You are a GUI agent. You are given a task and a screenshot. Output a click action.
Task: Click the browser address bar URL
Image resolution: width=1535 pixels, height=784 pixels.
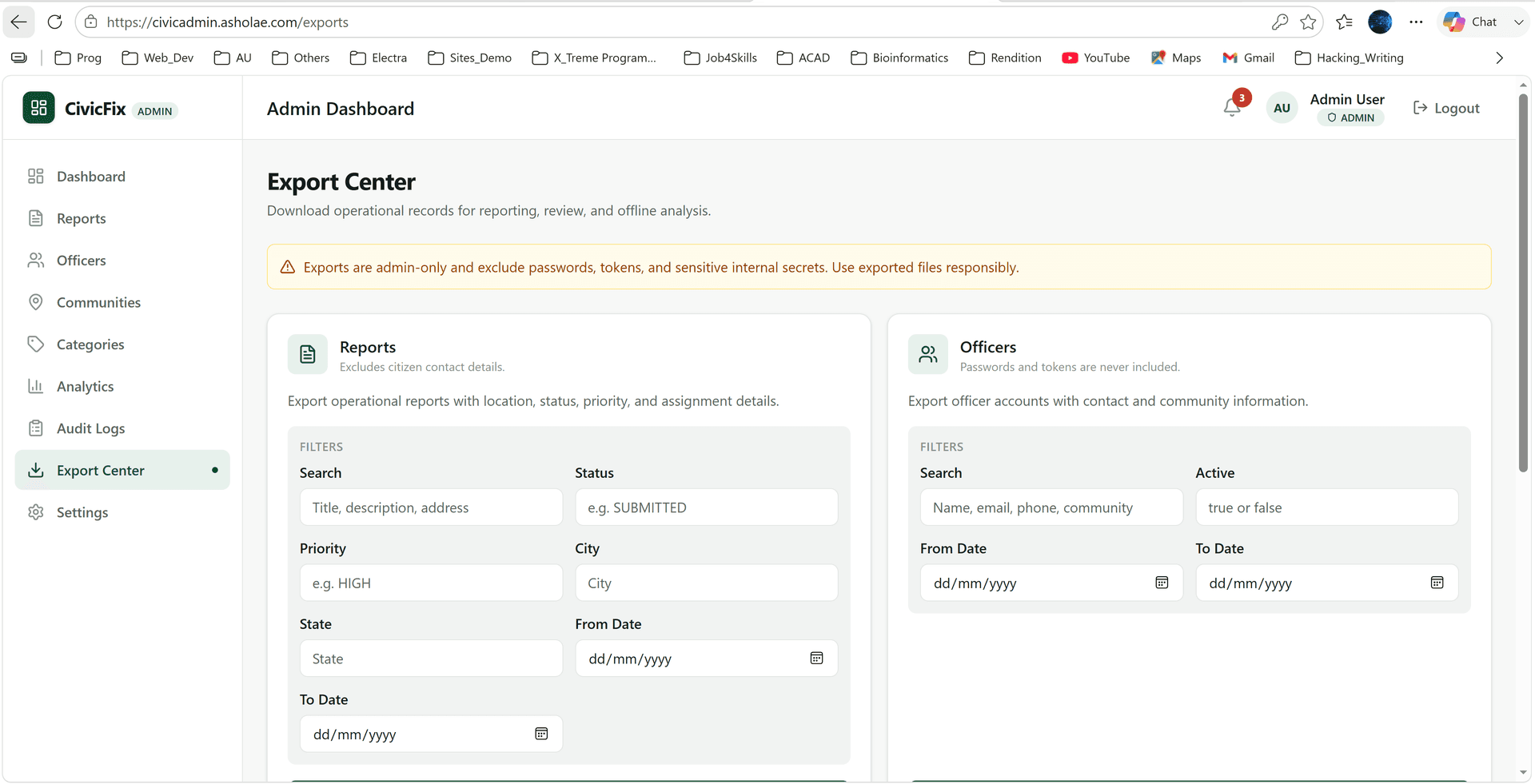[x=228, y=22]
